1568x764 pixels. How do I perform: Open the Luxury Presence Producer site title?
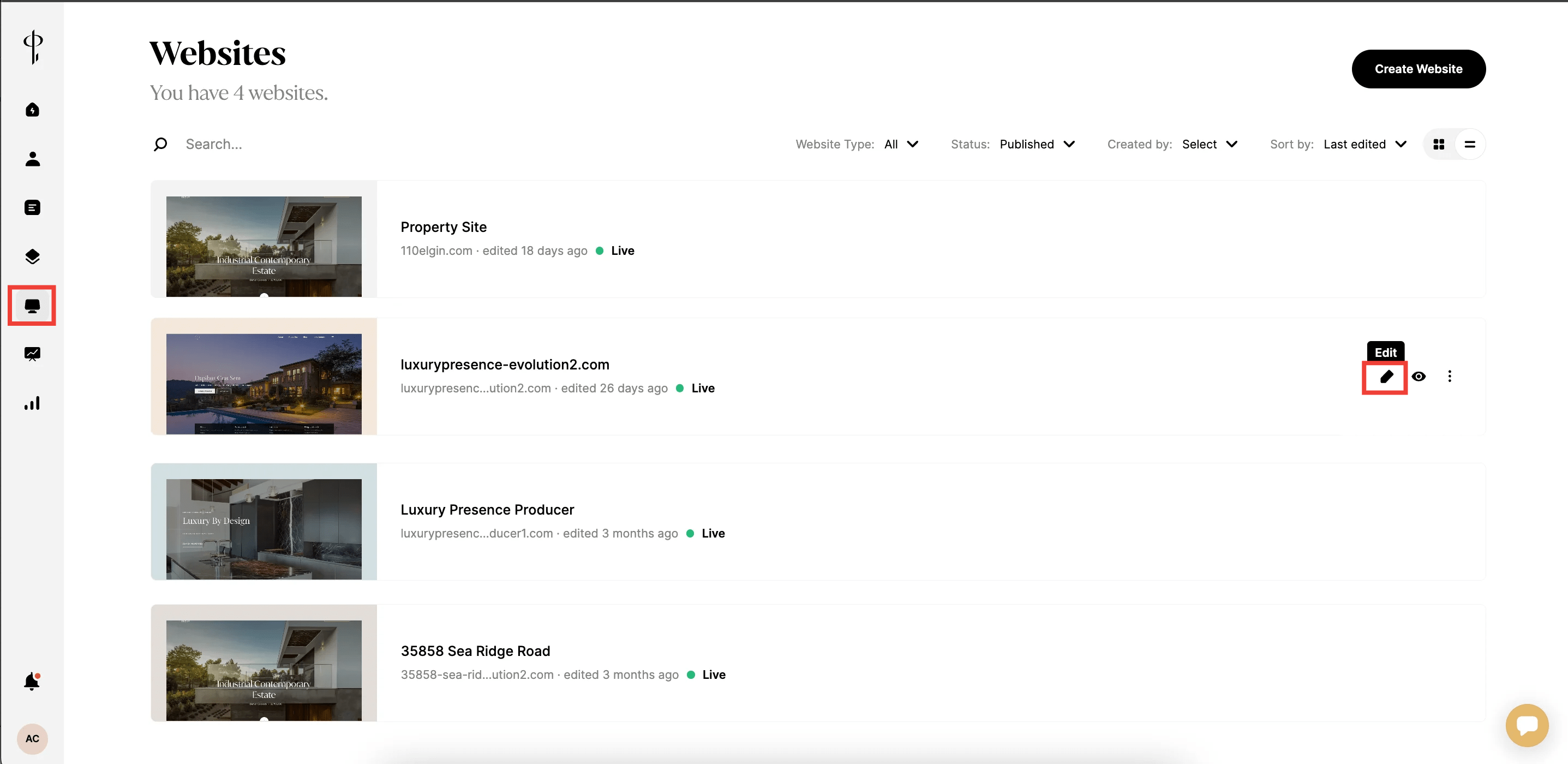[x=487, y=510]
